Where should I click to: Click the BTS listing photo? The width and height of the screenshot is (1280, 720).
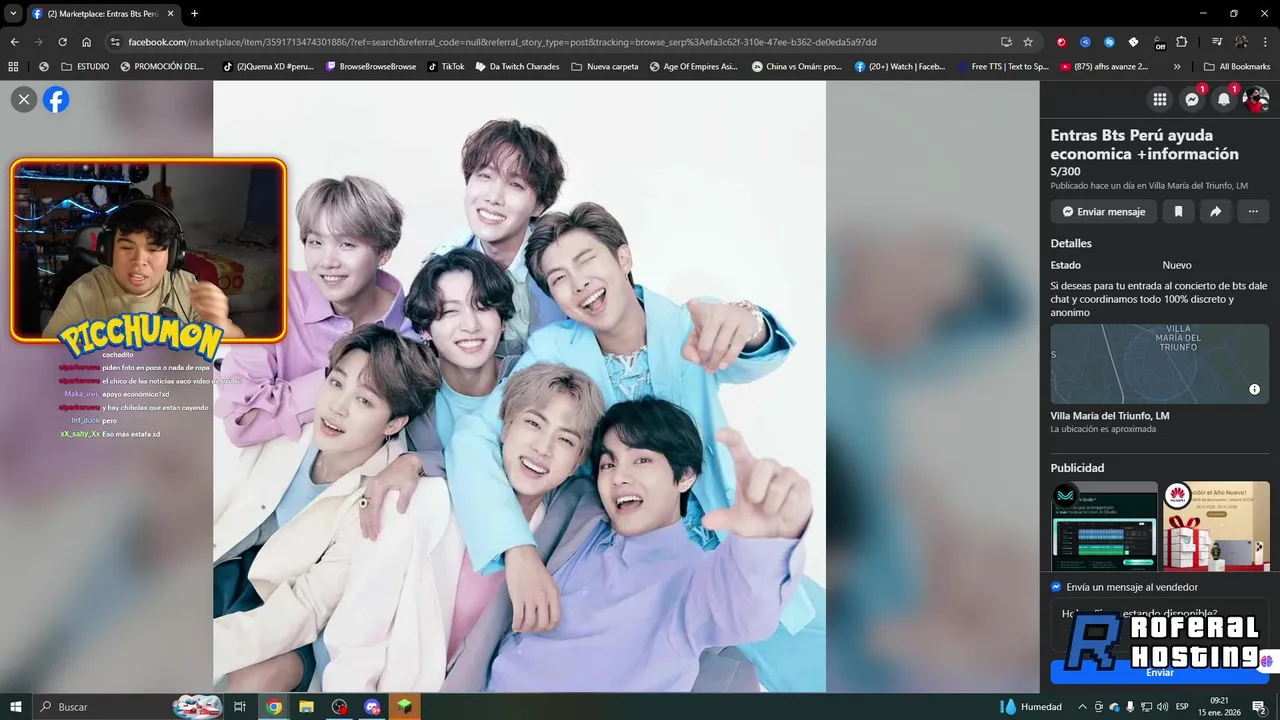(x=519, y=386)
